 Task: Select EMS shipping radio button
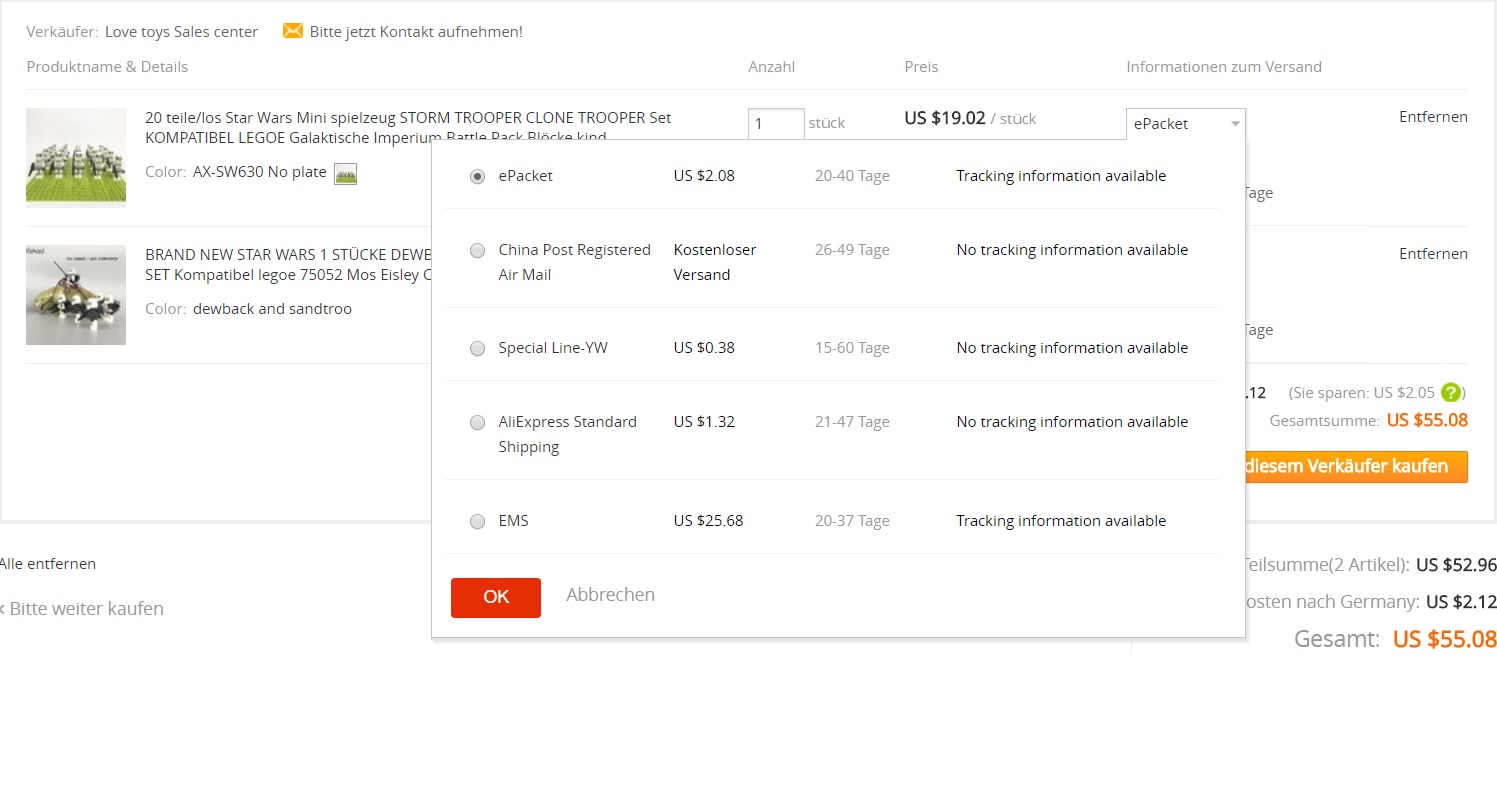(x=477, y=522)
